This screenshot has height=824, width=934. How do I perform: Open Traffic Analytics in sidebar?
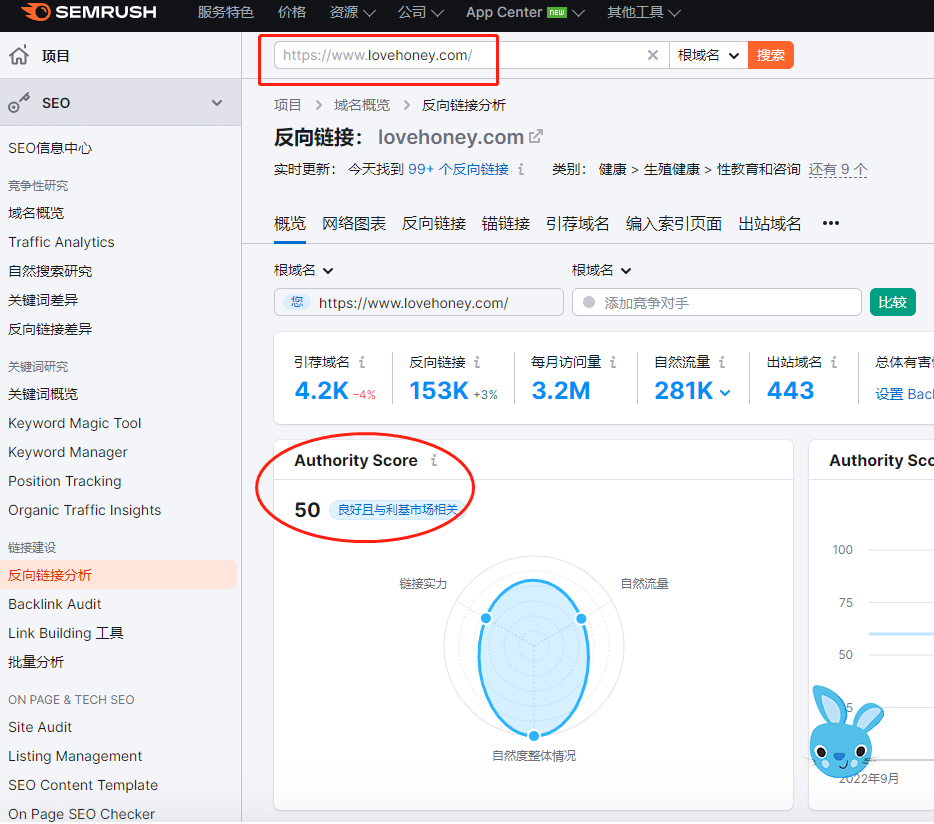[61, 242]
